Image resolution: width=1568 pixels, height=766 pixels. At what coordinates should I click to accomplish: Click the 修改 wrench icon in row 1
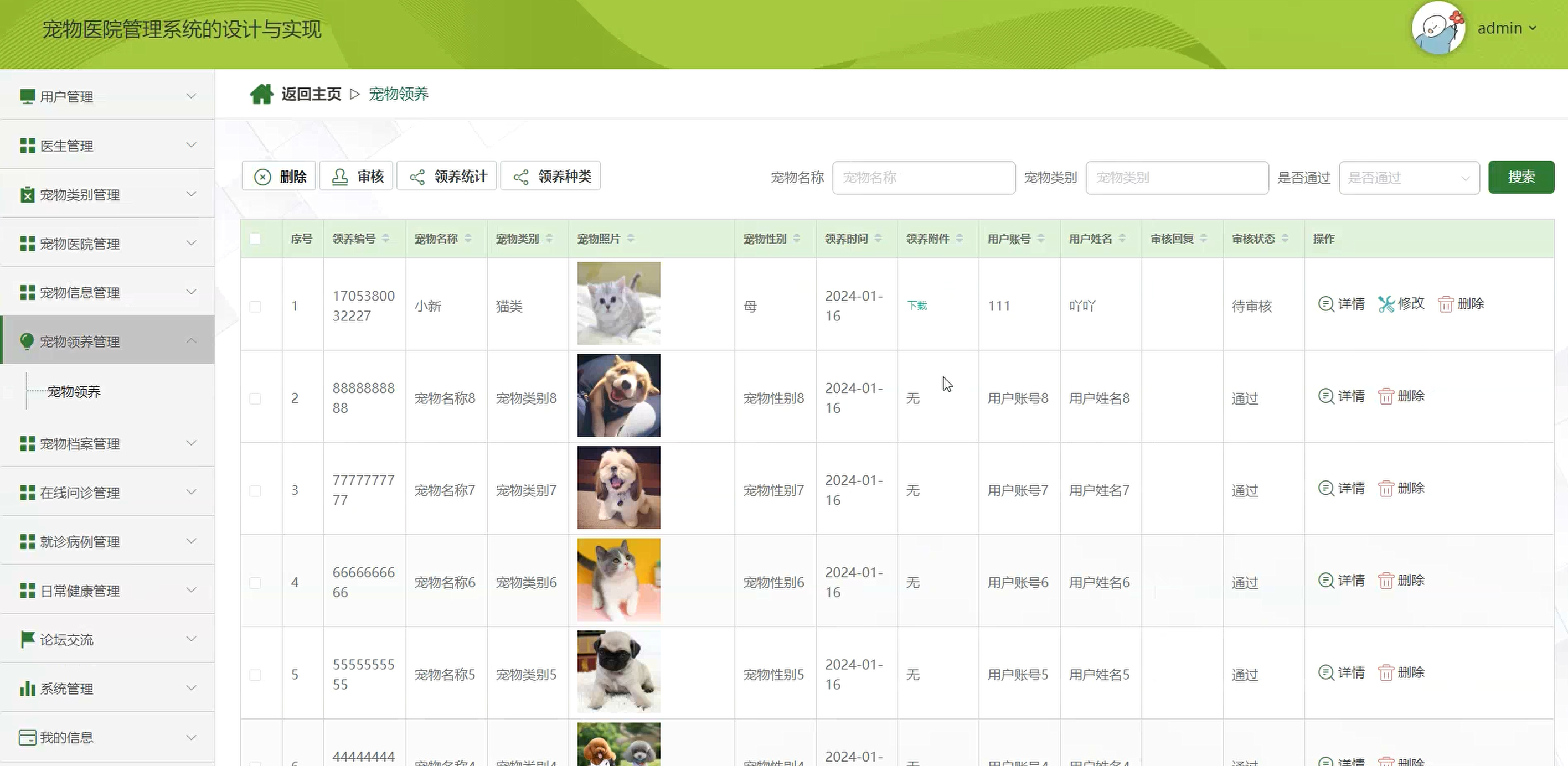click(1386, 304)
